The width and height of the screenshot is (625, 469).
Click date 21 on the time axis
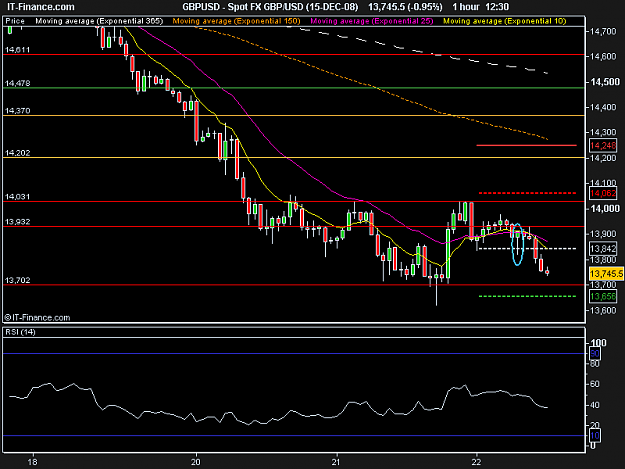click(x=336, y=462)
